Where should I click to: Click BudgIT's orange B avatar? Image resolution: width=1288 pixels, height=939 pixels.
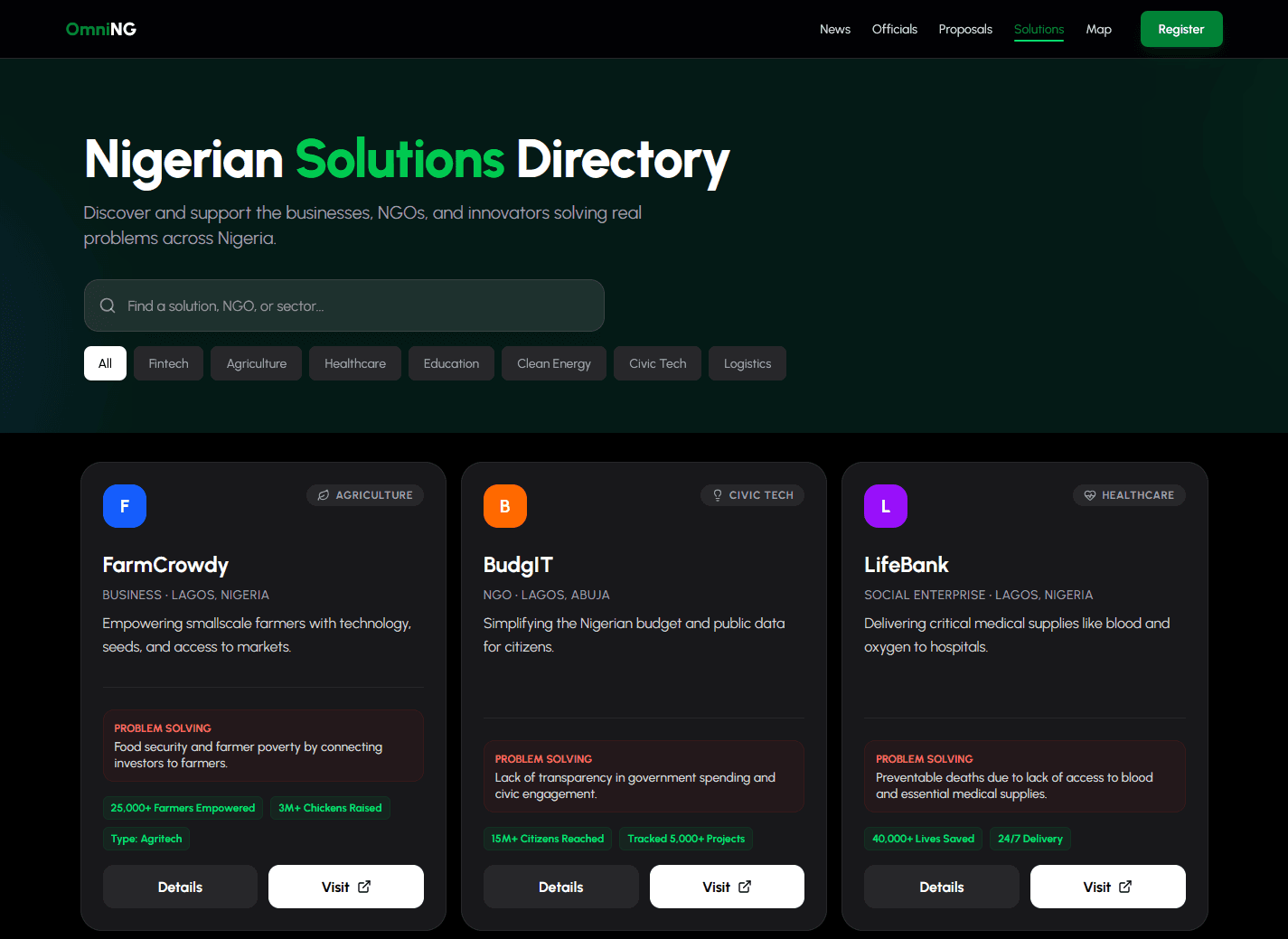(x=505, y=506)
